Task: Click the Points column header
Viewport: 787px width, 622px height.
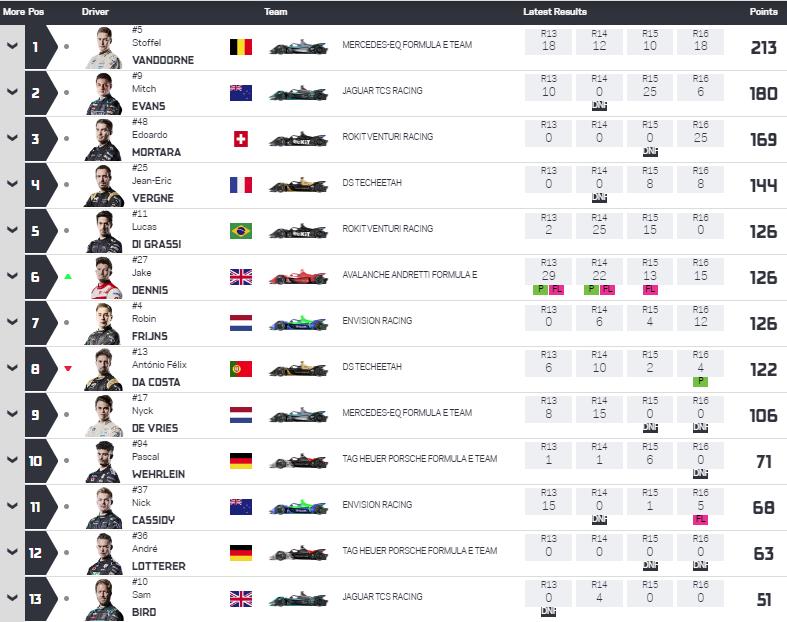Action: point(763,12)
